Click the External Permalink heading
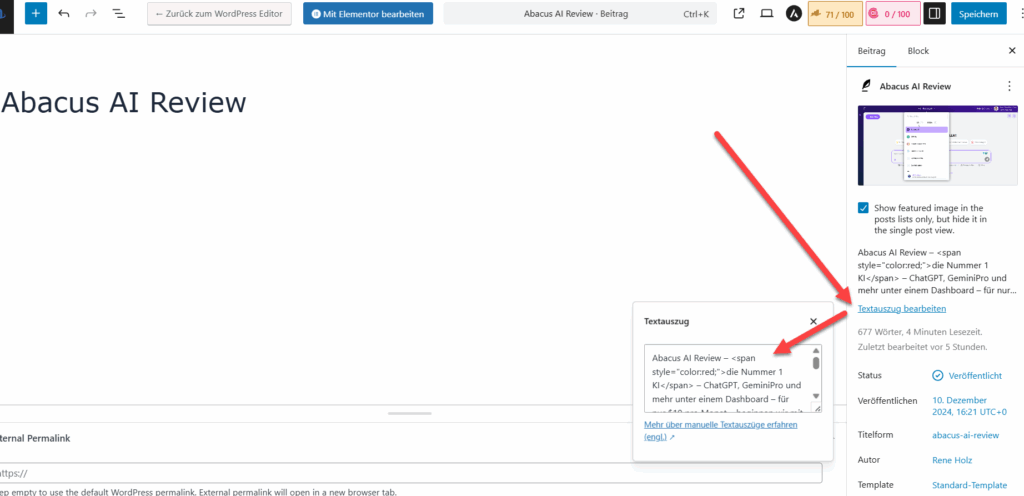The width and height of the screenshot is (1024, 496). coord(35,439)
